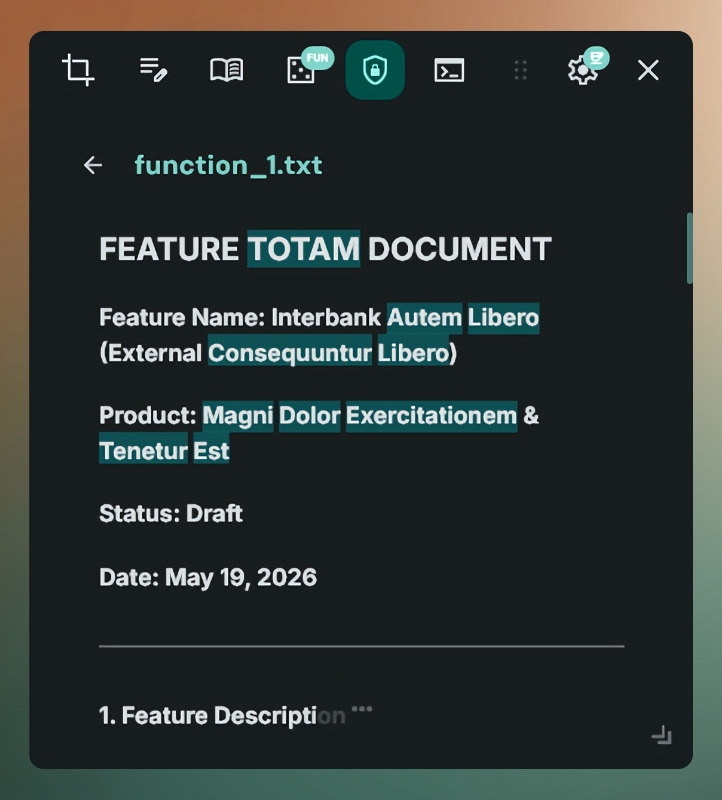This screenshot has height=800, width=722.
Task: Toggle the shield lock privacy tool
Action: click(x=375, y=70)
